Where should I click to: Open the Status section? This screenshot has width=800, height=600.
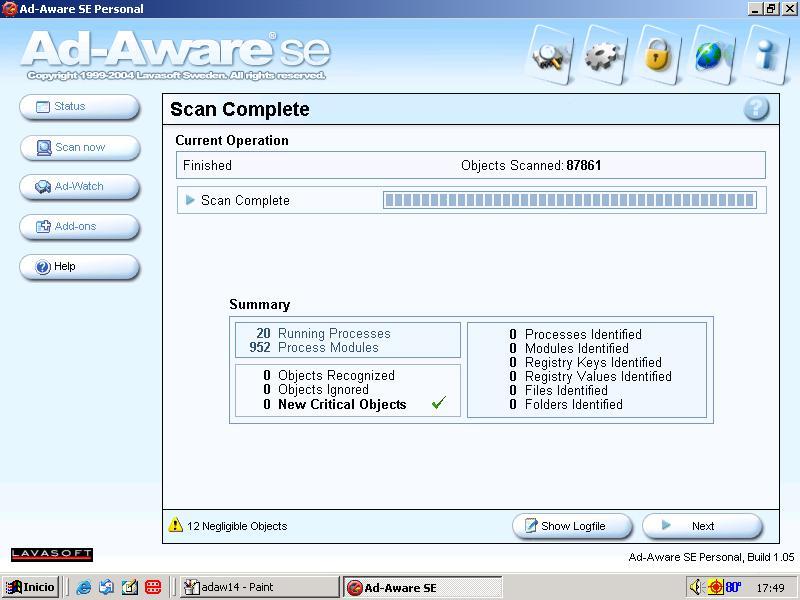pos(80,107)
